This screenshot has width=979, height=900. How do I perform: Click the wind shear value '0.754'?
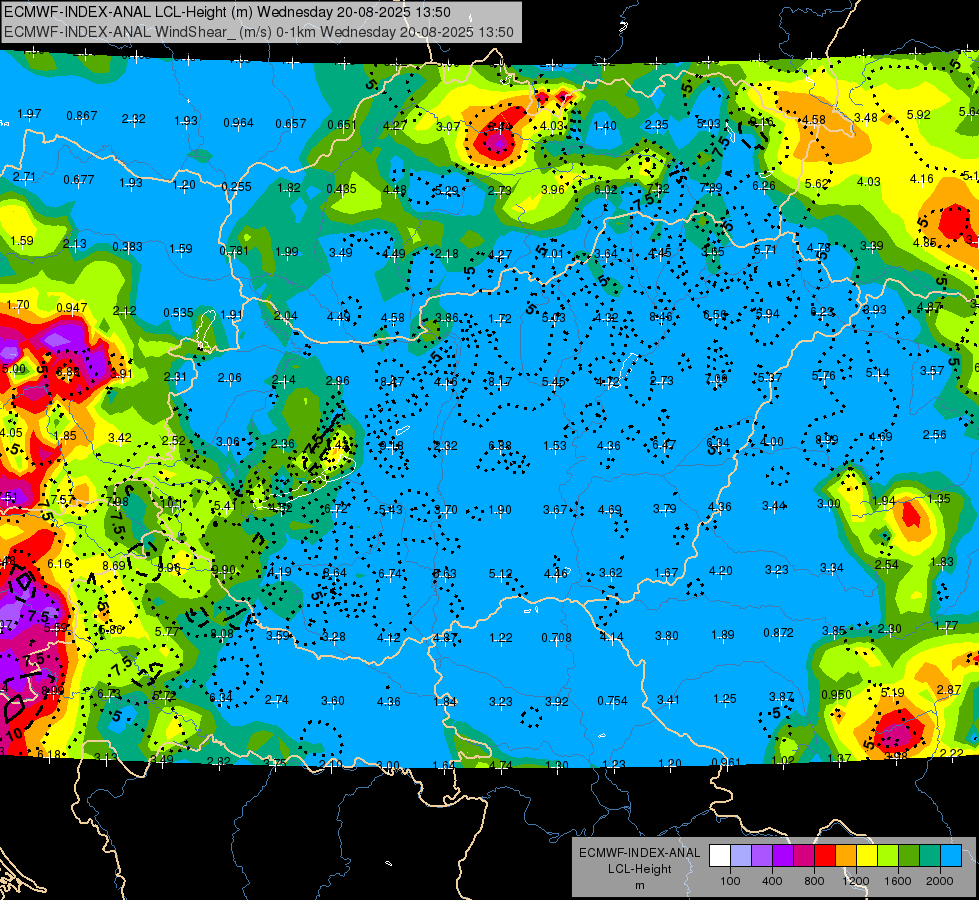point(612,701)
